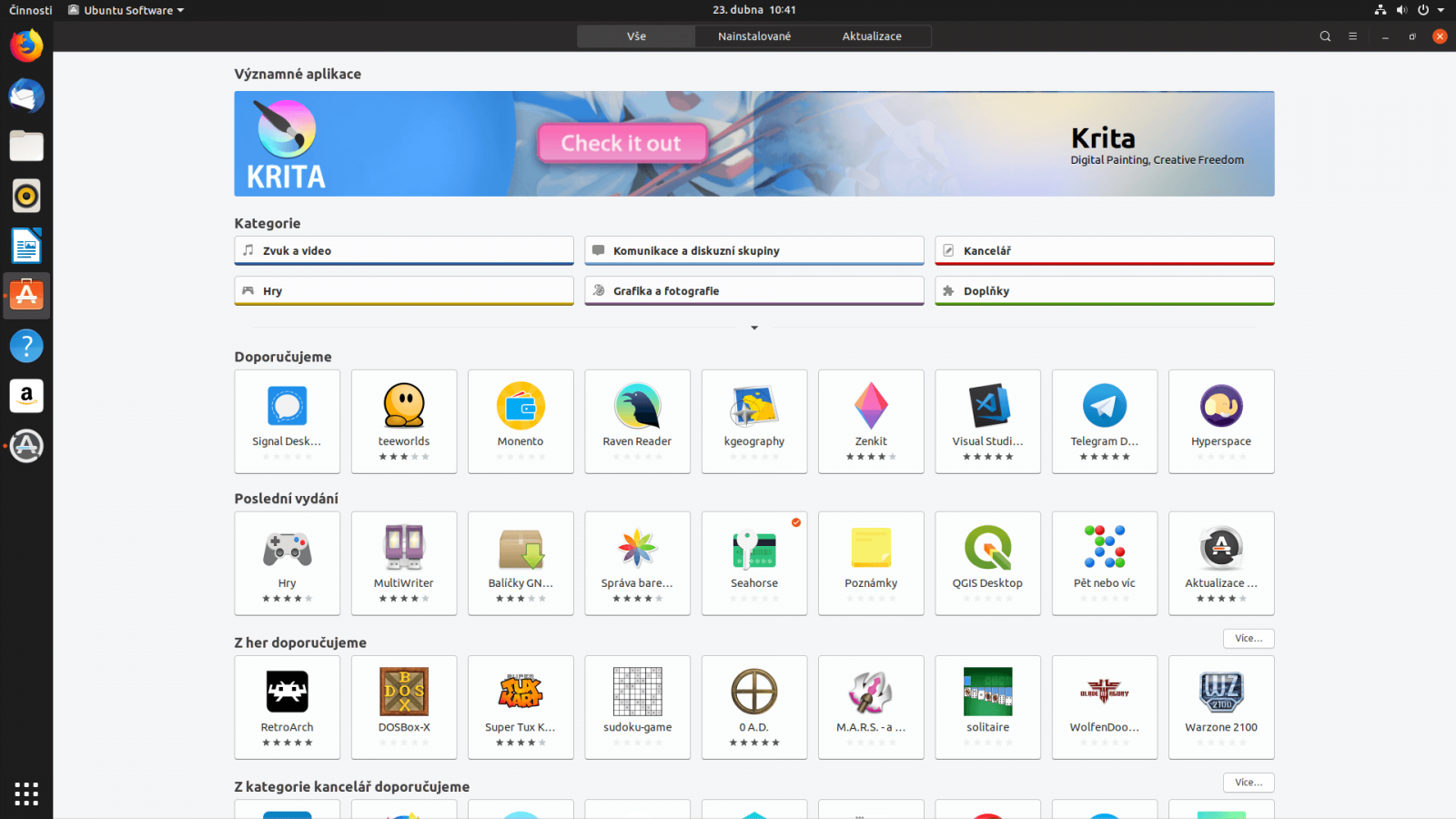Open system status menu arrow
Image resolution: width=1456 pixels, height=819 pixels.
1441,10
